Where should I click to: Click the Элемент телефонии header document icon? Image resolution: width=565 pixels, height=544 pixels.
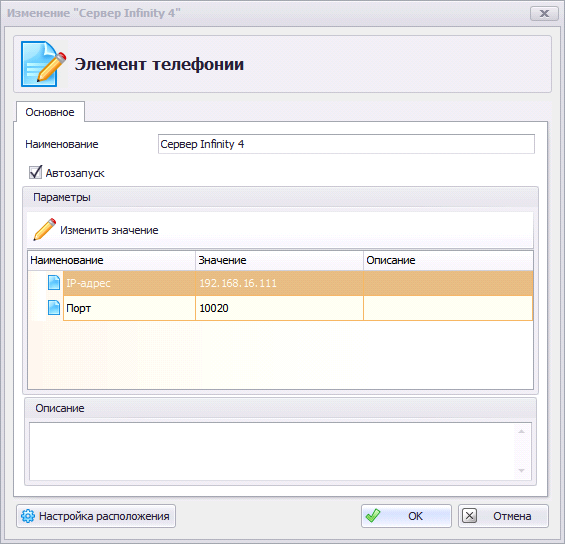(x=44, y=64)
